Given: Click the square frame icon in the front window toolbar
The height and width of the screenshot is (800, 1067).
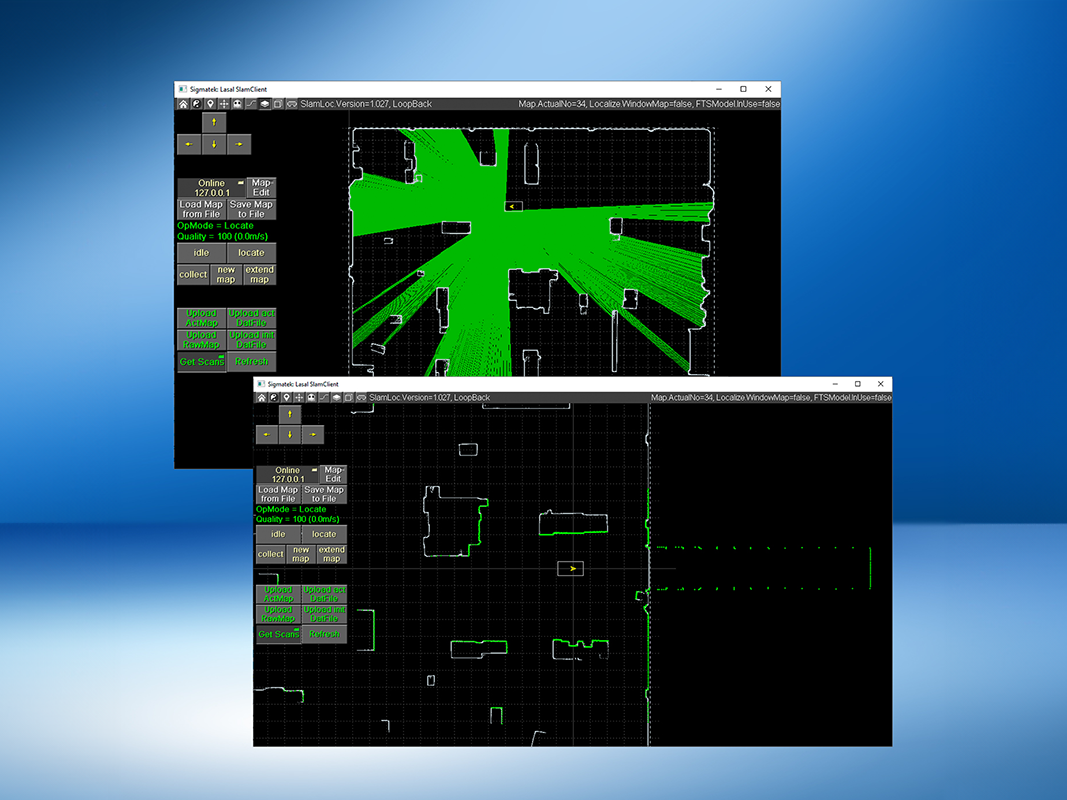Looking at the screenshot, I should pos(348,397).
